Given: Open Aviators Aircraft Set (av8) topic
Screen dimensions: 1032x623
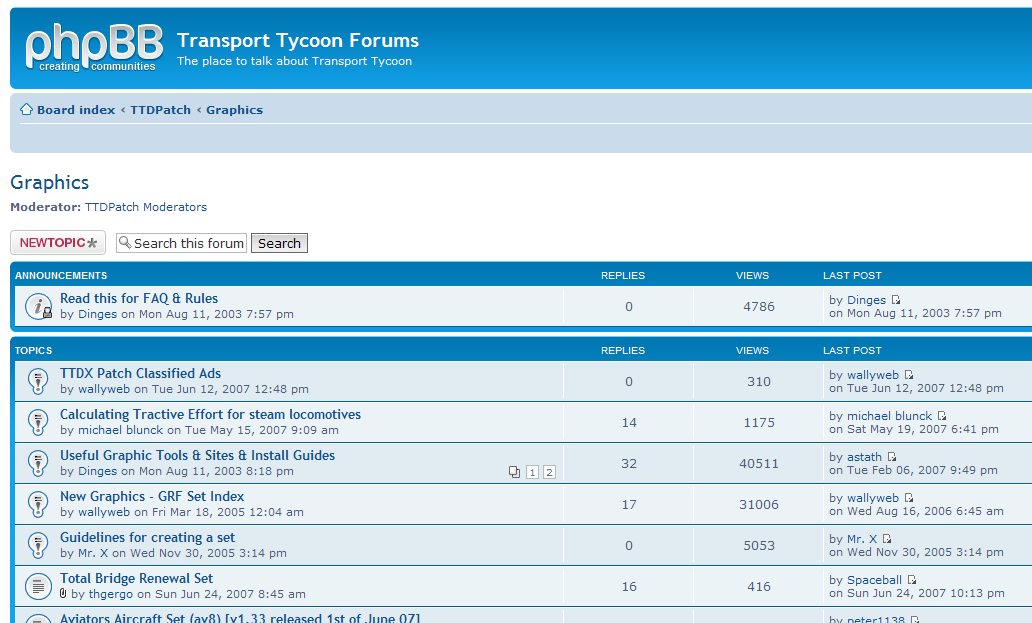Looking at the screenshot, I should [x=240, y=618].
